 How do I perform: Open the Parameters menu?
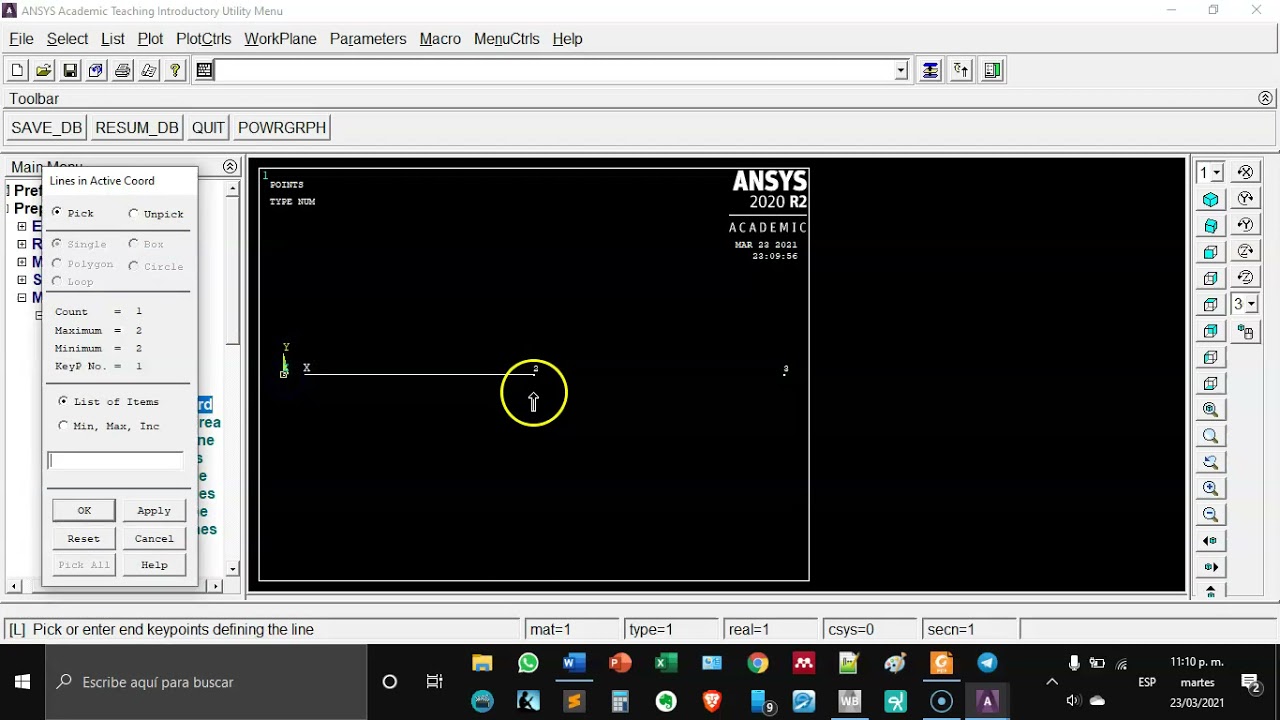coord(368,39)
